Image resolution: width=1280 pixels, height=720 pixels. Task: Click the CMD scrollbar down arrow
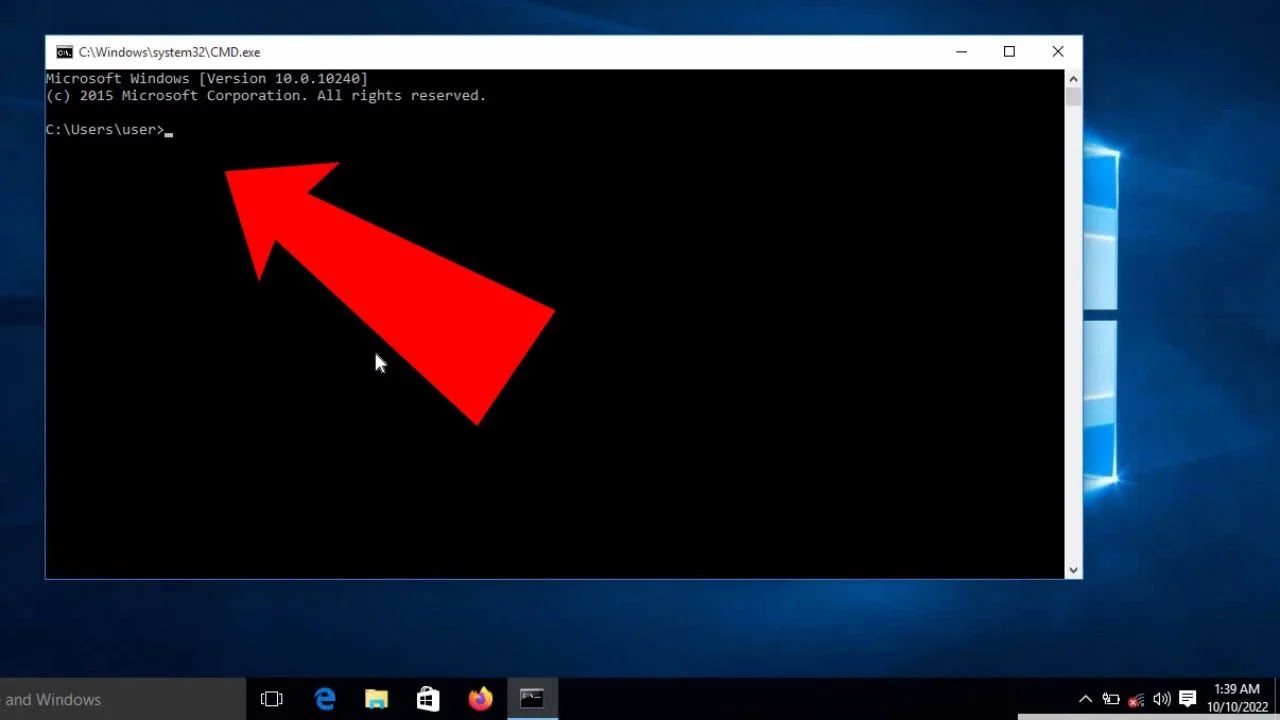coord(1073,570)
